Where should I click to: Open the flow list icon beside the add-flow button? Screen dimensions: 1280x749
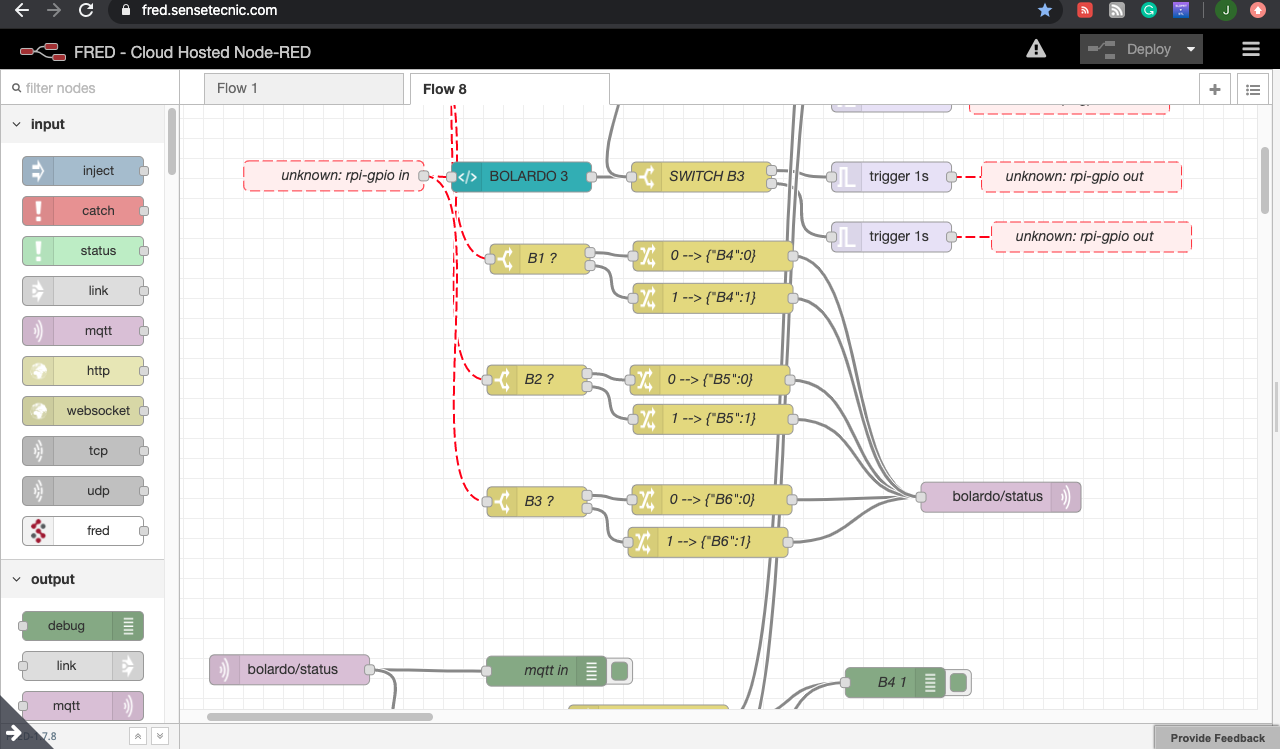[x=1253, y=89]
